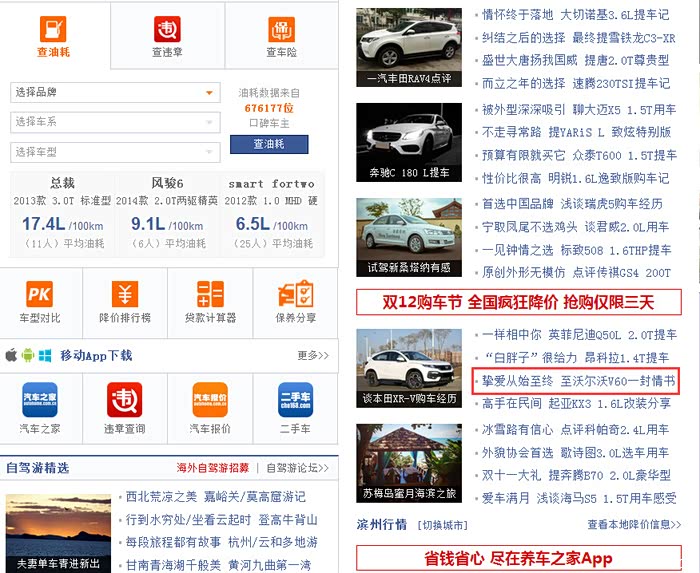
Task: Launch the 违章查询 app icon
Action: (125, 400)
